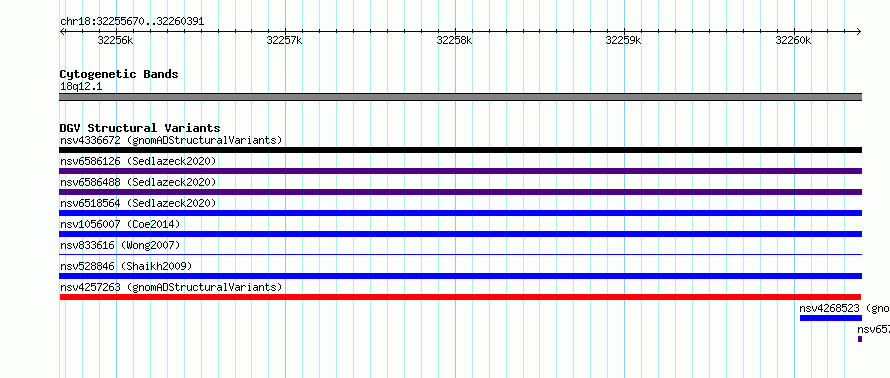The image size is (890, 378).
Task: Click the 32259k ruler tick label
Action: coord(624,40)
